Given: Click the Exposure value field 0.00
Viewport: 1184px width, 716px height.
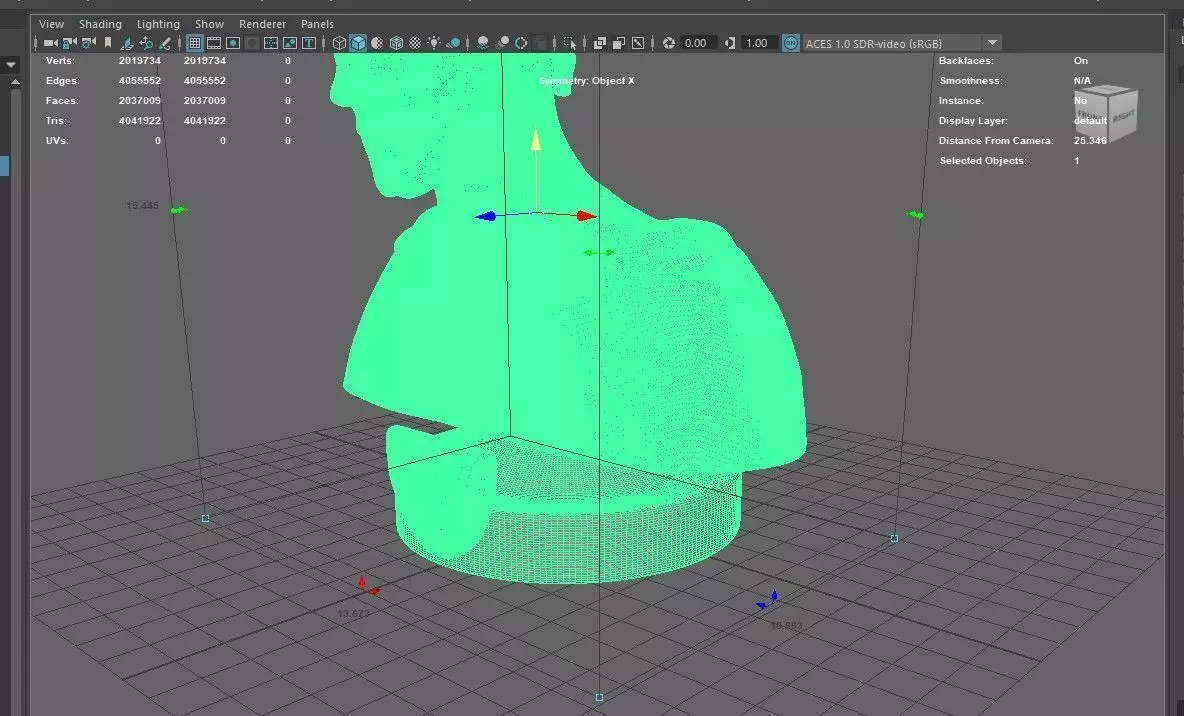Looking at the screenshot, I should pos(698,43).
